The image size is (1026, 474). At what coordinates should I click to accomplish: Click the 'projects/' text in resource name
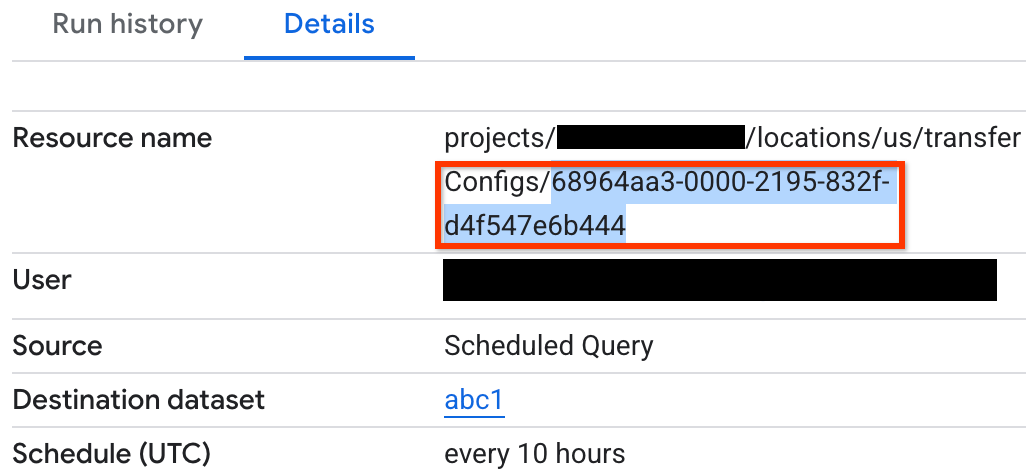coord(499,138)
